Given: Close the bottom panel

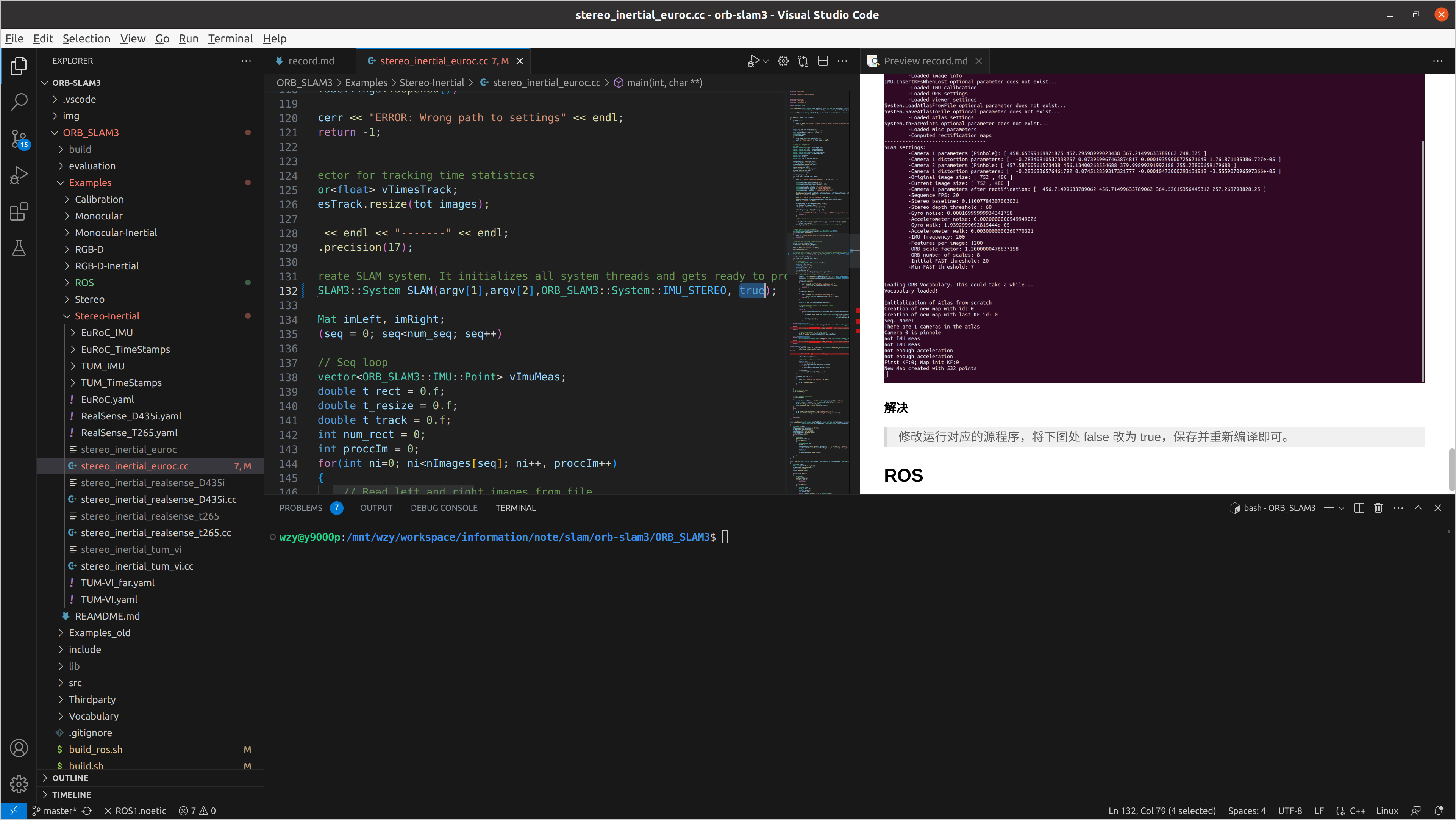Looking at the screenshot, I should 1438,508.
